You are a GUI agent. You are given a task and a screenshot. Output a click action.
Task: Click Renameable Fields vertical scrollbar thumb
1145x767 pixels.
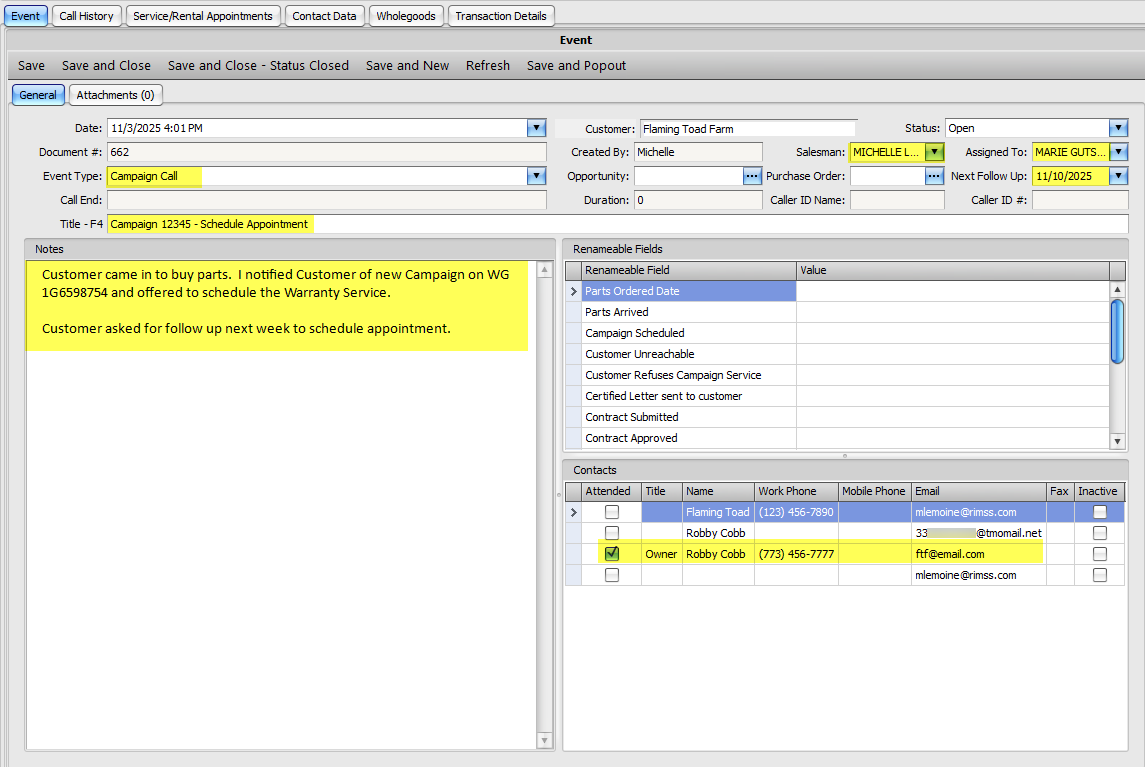1117,331
